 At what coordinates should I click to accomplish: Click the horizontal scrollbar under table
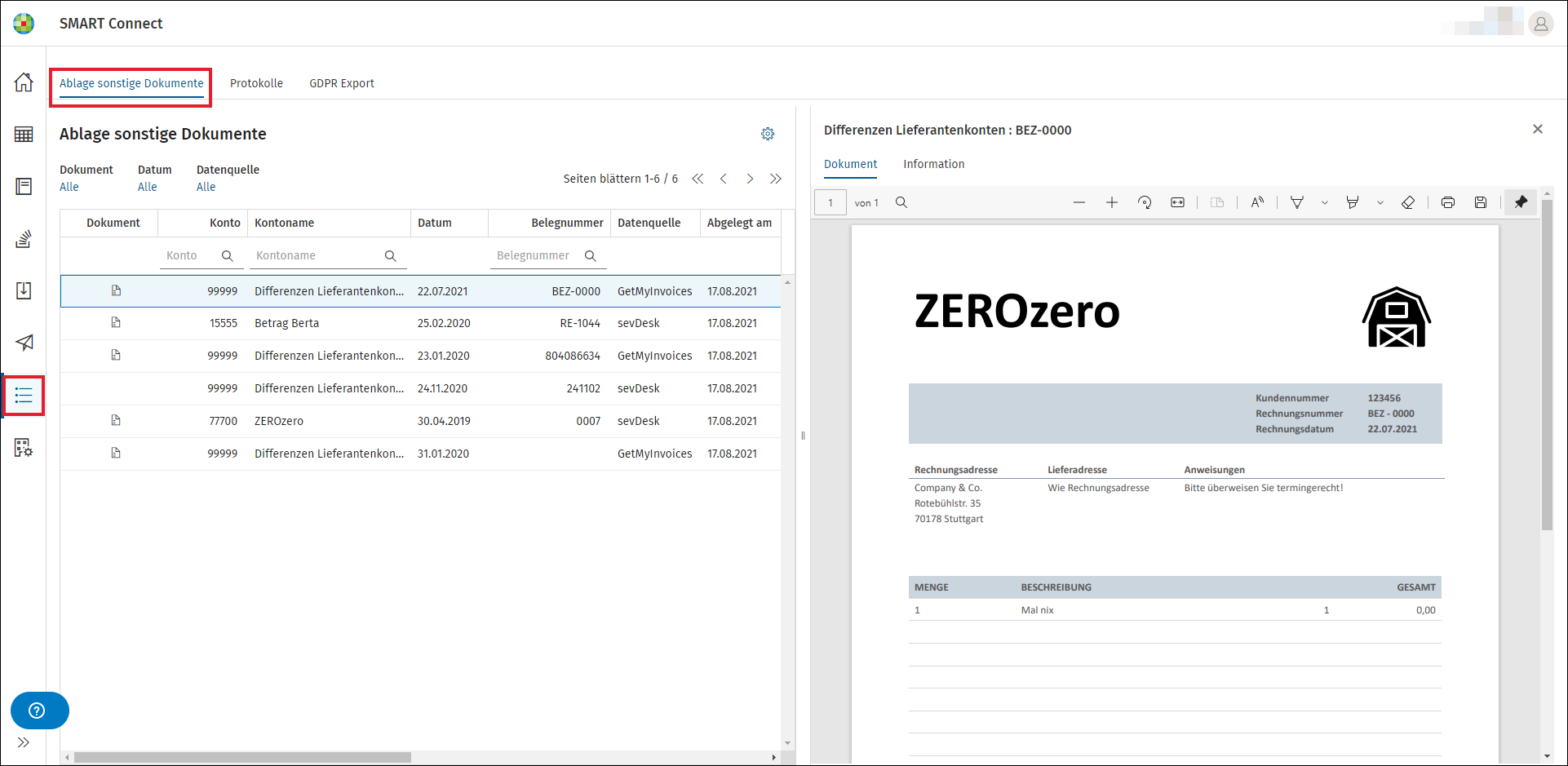[x=242, y=757]
